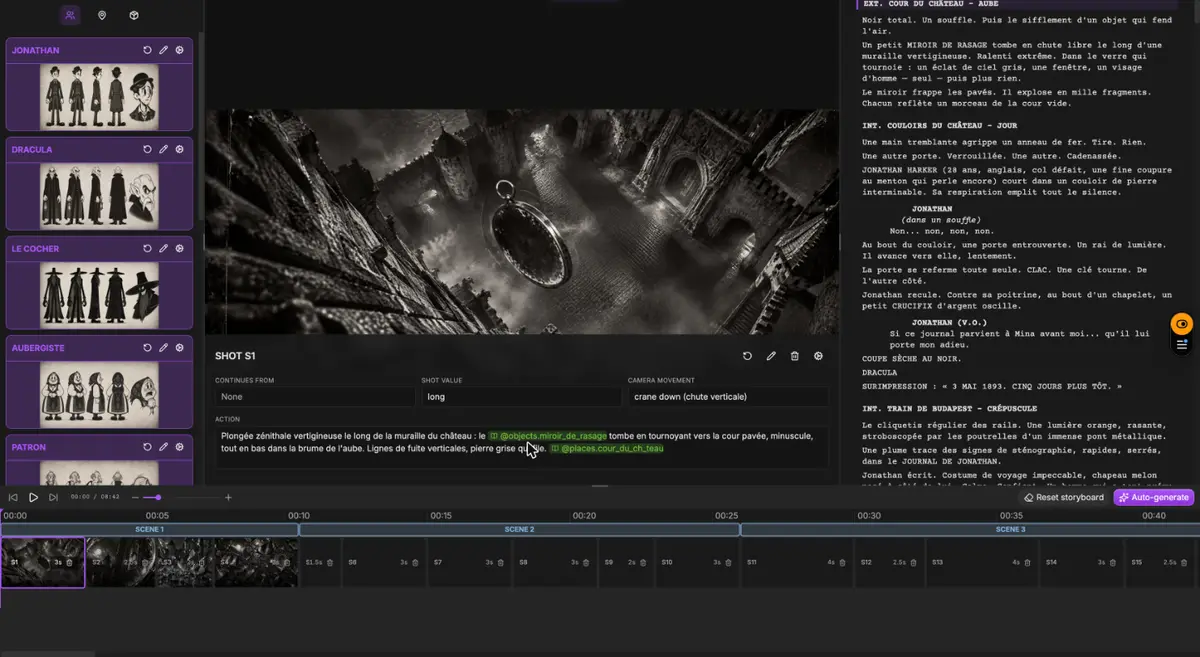Open the script list panel icon
1200x657 pixels.
coord(1183,344)
